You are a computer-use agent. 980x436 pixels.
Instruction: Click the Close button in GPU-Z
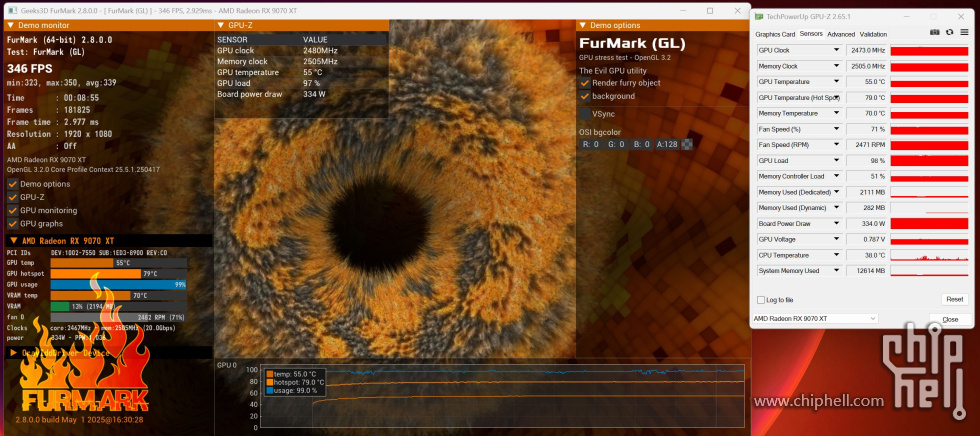(951, 319)
